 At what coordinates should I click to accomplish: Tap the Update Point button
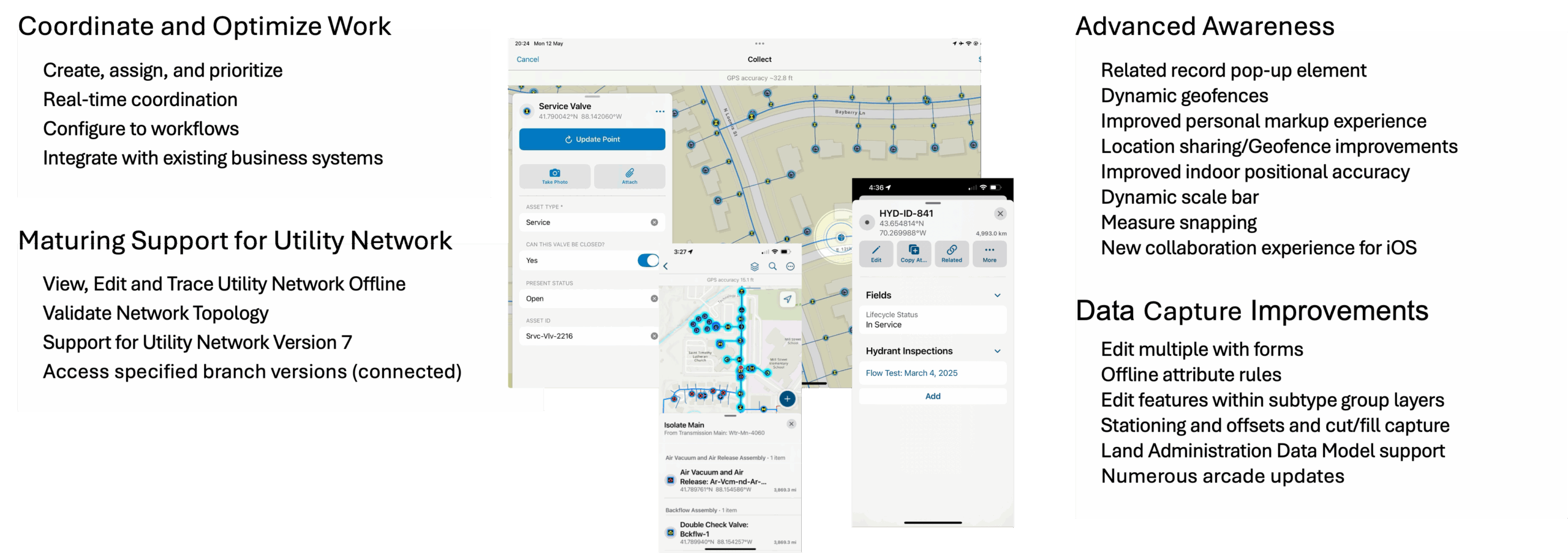pyautogui.click(x=592, y=139)
